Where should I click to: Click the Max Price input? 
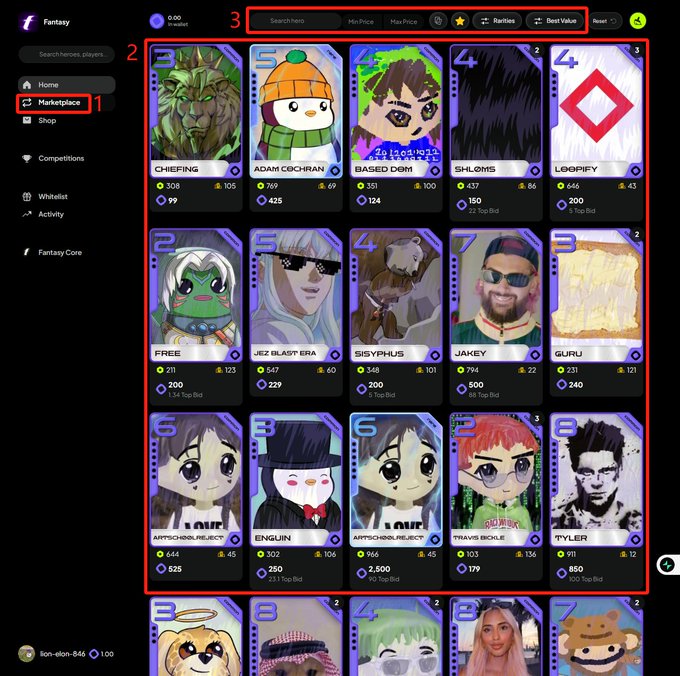403,21
